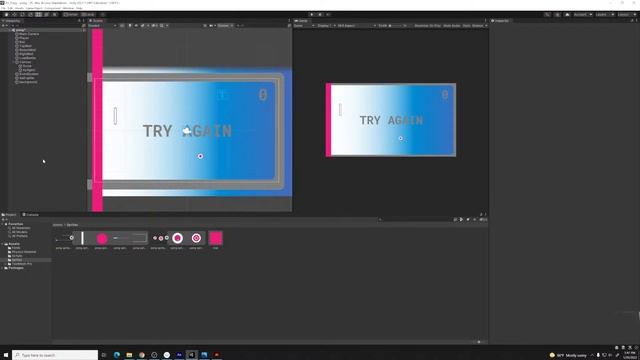
Task: Click the TRY AGAIN text in Scene view
Action: (187, 131)
